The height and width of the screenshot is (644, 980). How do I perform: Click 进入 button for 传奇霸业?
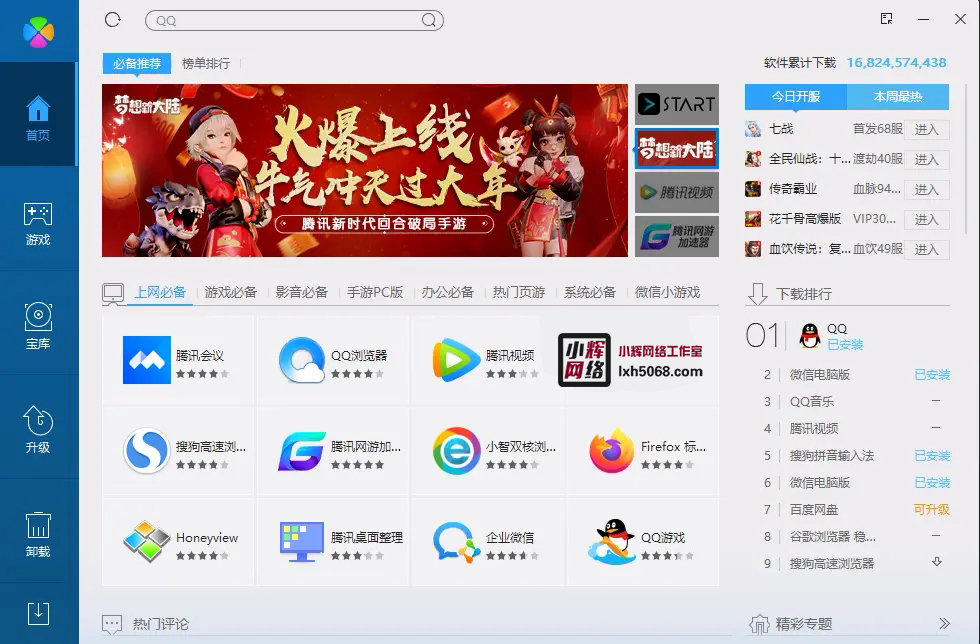(927, 189)
